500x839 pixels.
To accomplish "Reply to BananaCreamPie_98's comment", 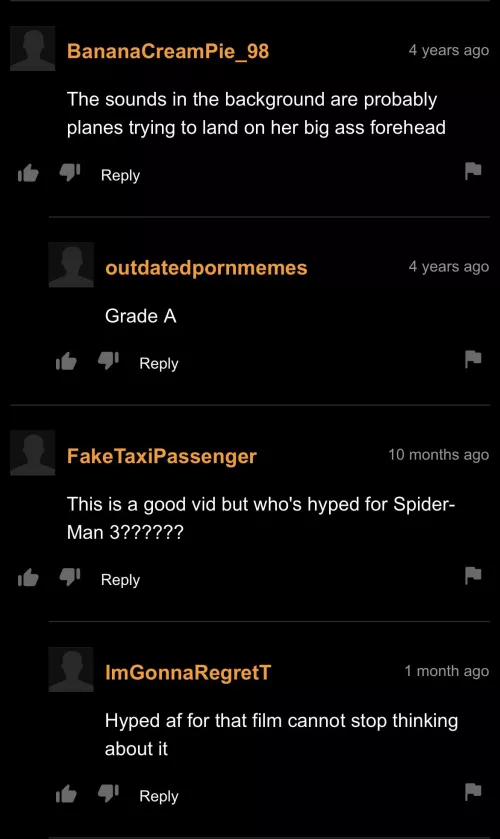I will click(120, 176).
